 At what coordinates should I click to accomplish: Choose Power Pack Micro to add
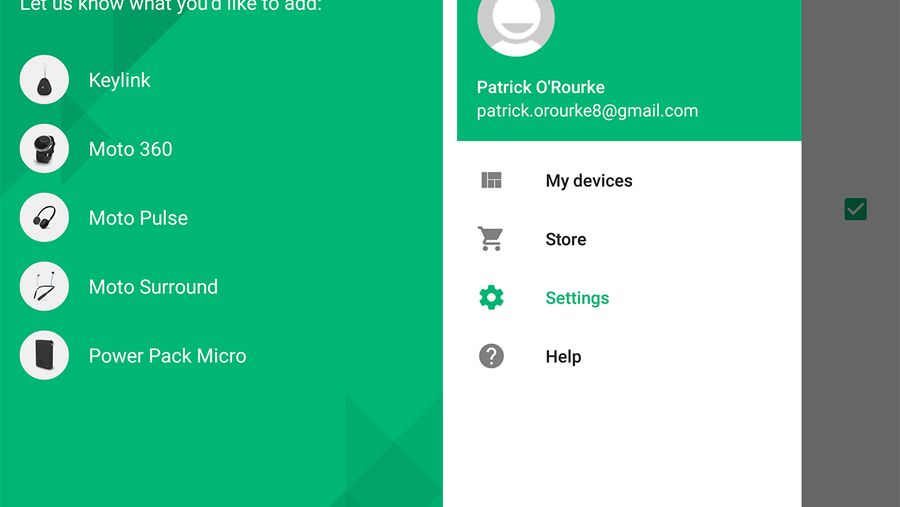click(x=168, y=355)
